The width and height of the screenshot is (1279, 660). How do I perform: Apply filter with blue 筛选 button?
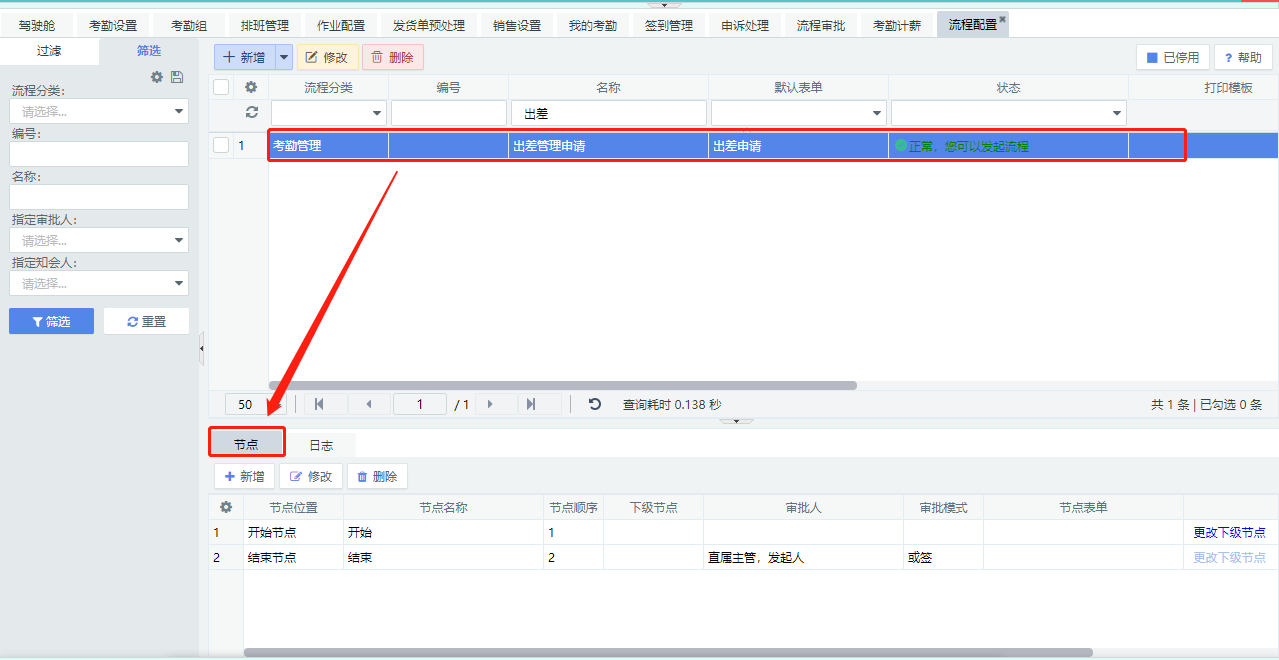point(51,321)
